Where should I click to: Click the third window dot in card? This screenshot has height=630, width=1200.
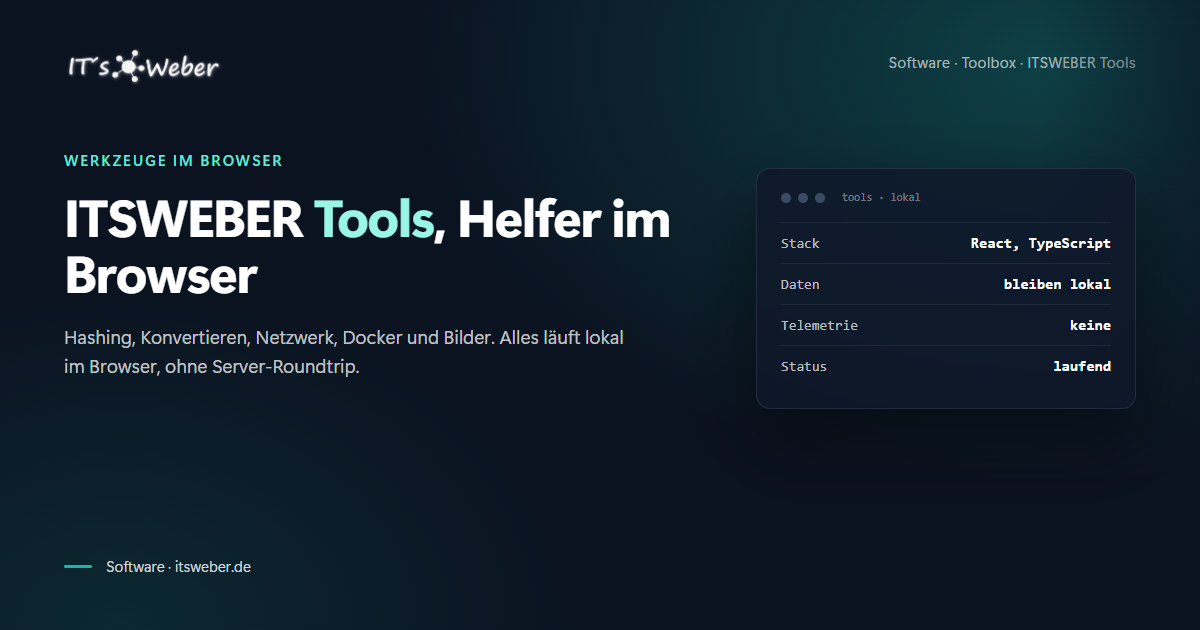pos(820,198)
